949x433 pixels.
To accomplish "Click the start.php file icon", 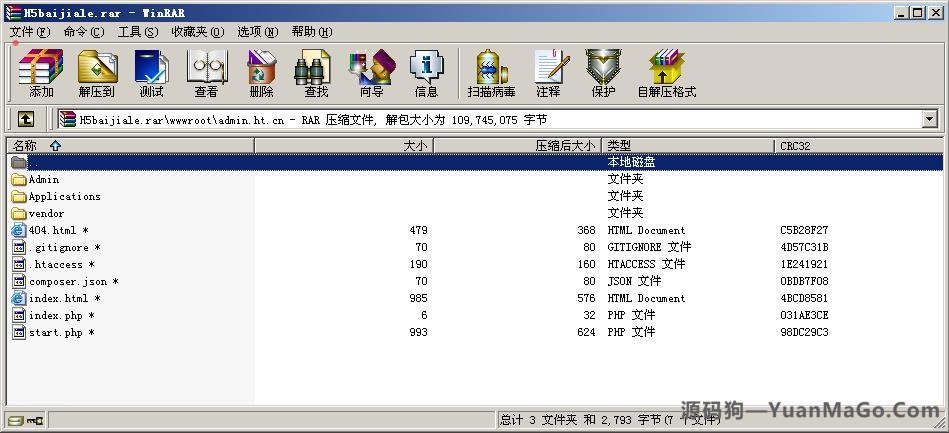I will tap(19, 332).
